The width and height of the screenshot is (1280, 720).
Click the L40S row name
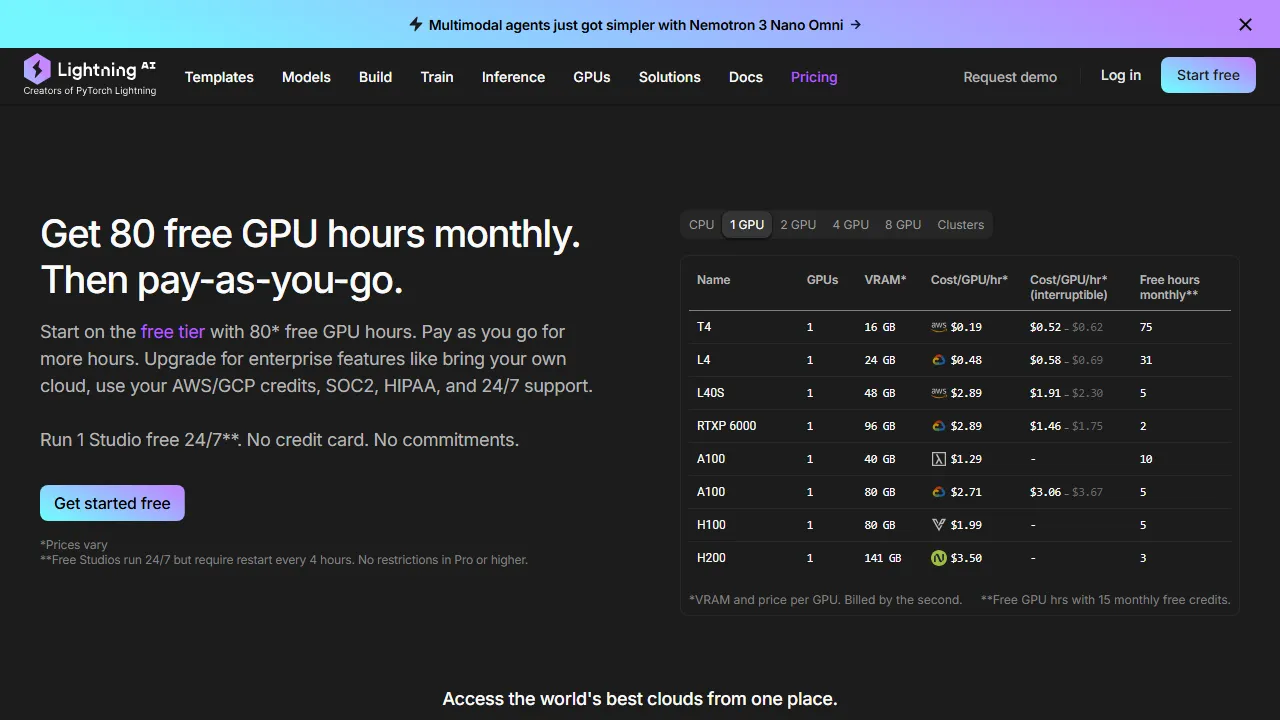coord(711,393)
